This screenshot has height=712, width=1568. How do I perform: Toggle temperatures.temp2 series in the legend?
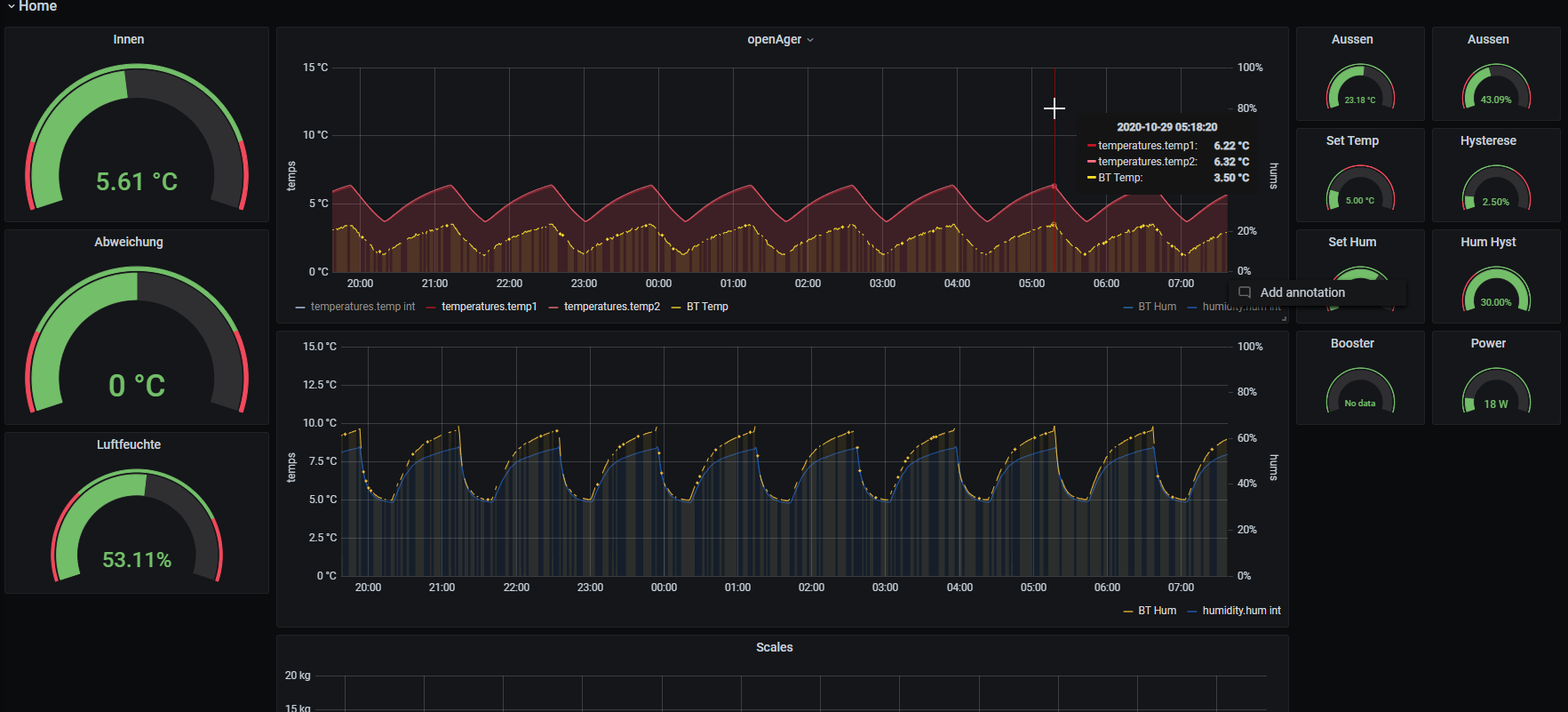(611, 307)
